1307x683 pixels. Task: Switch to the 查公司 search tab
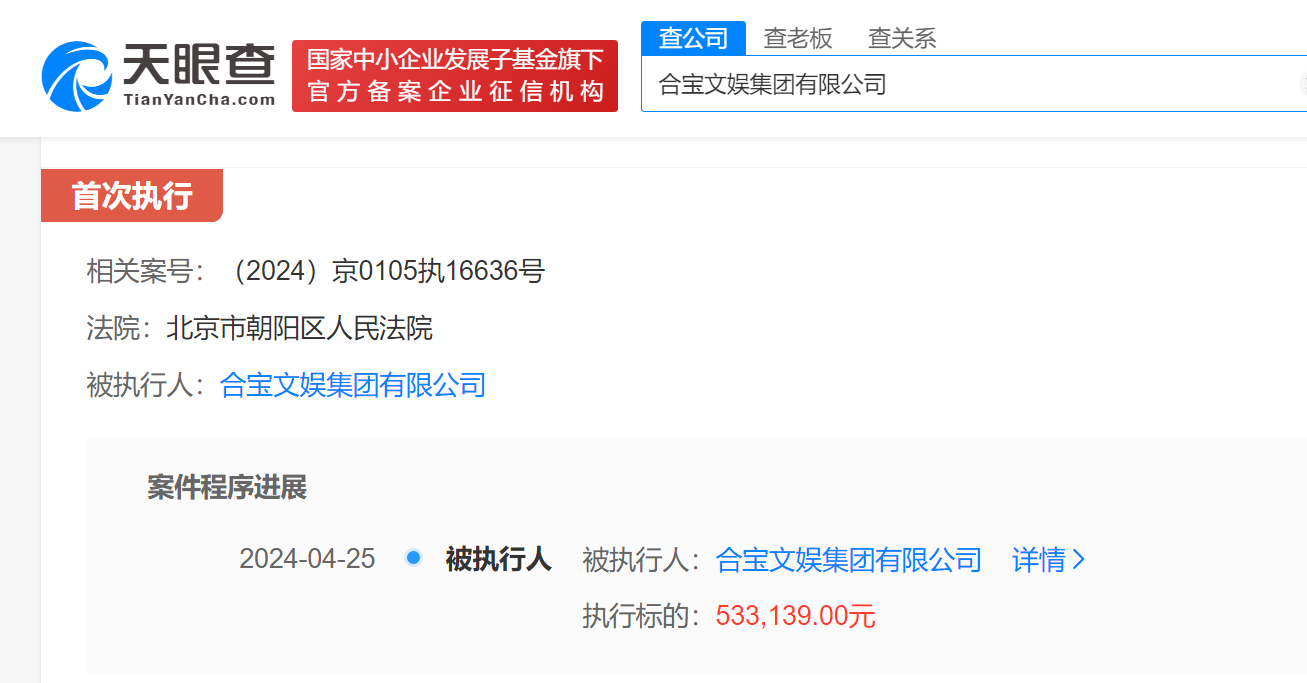click(x=693, y=38)
